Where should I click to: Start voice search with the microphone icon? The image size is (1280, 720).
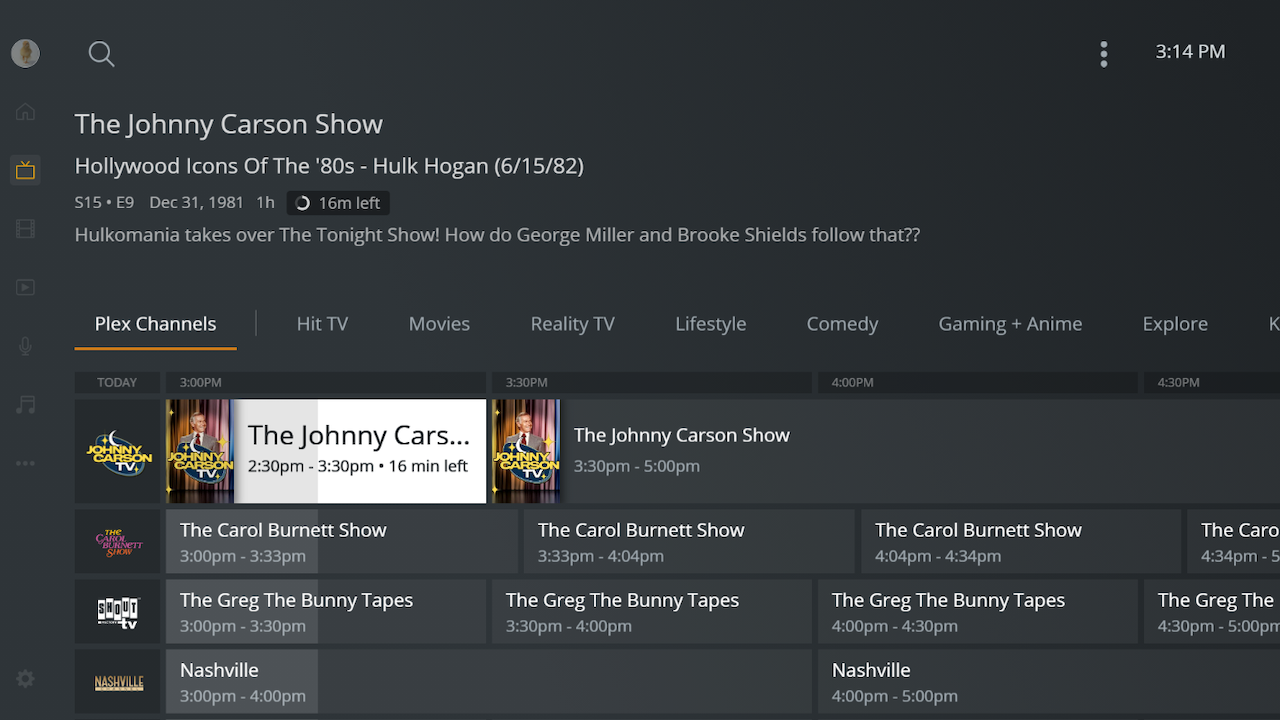coord(25,346)
